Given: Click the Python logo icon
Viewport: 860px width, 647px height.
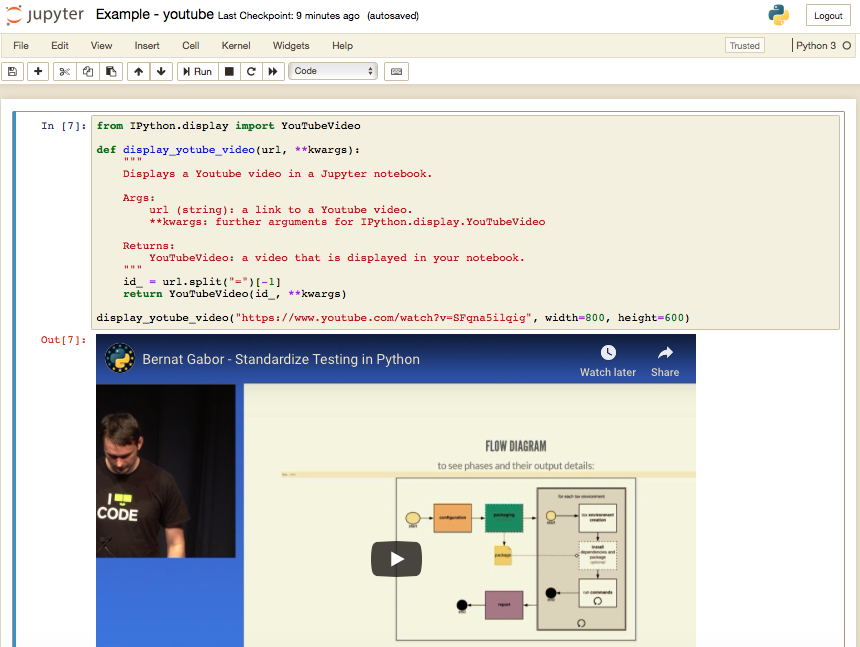Looking at the screenshot, I should [778, 15].
